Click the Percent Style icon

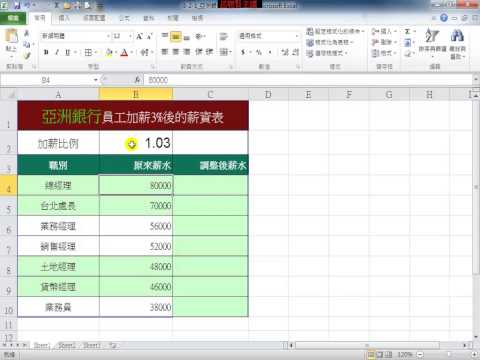click(x=259, y=52)
